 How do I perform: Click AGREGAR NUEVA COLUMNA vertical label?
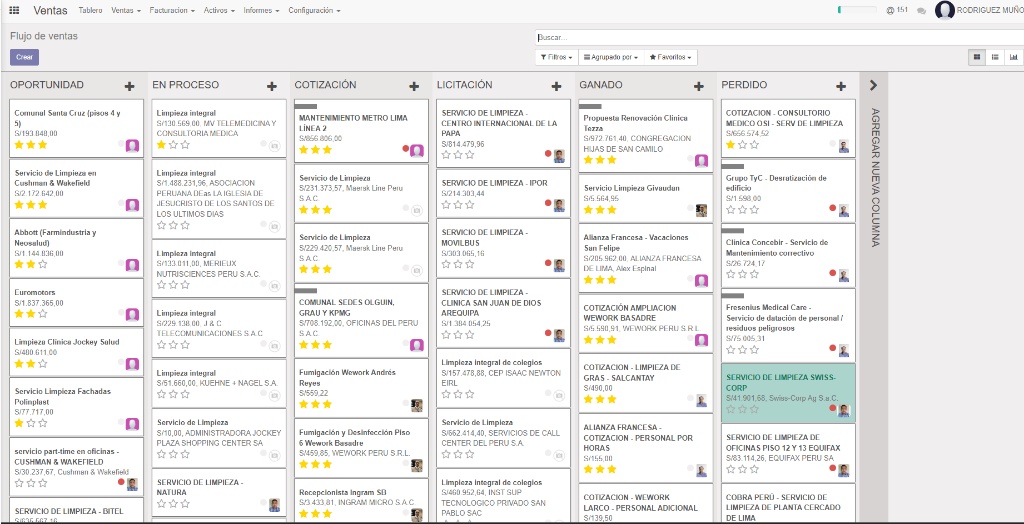(x=876, y=177)
